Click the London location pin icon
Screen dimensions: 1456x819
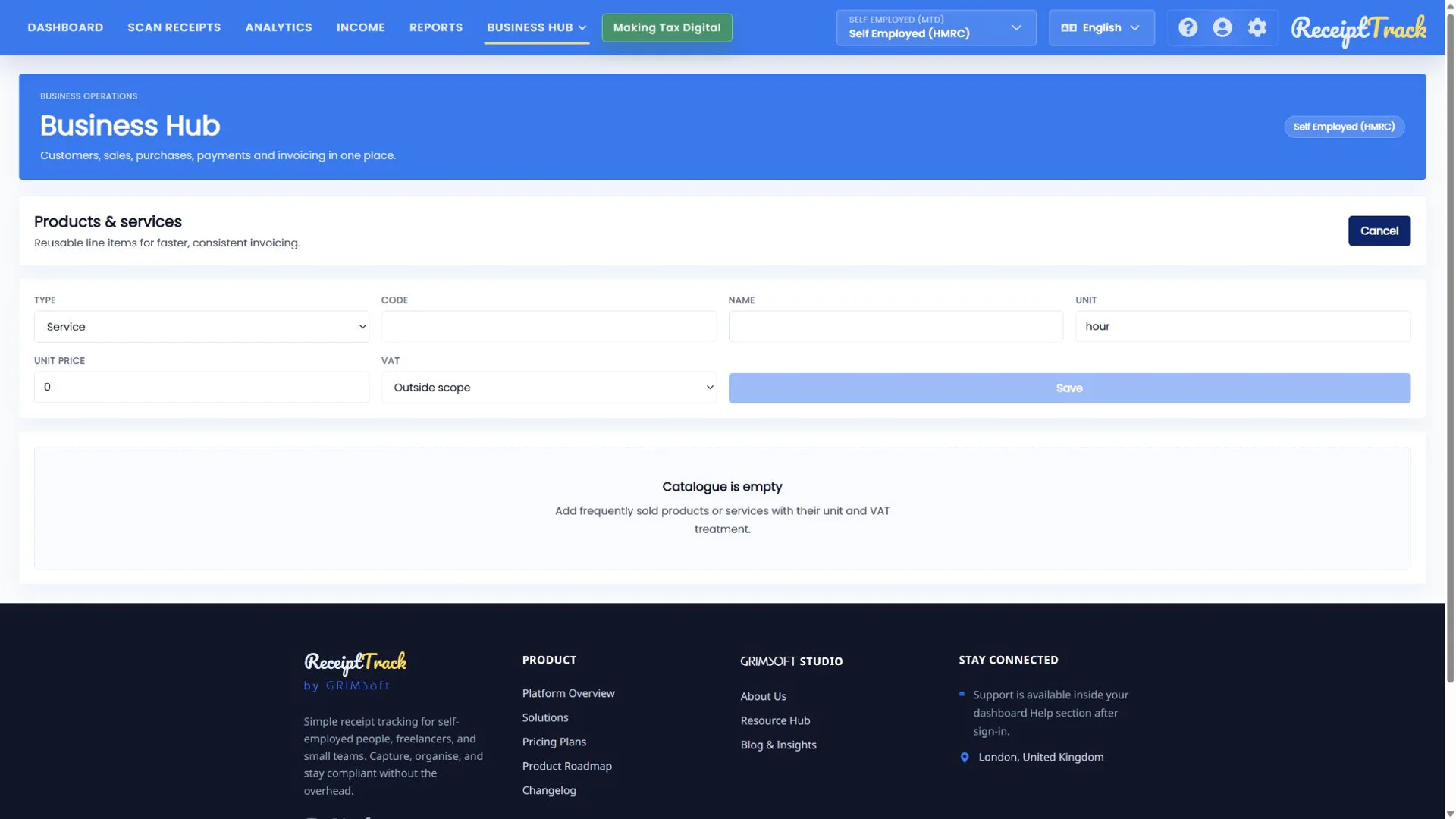pyautogui.click(x=965, y=758)
